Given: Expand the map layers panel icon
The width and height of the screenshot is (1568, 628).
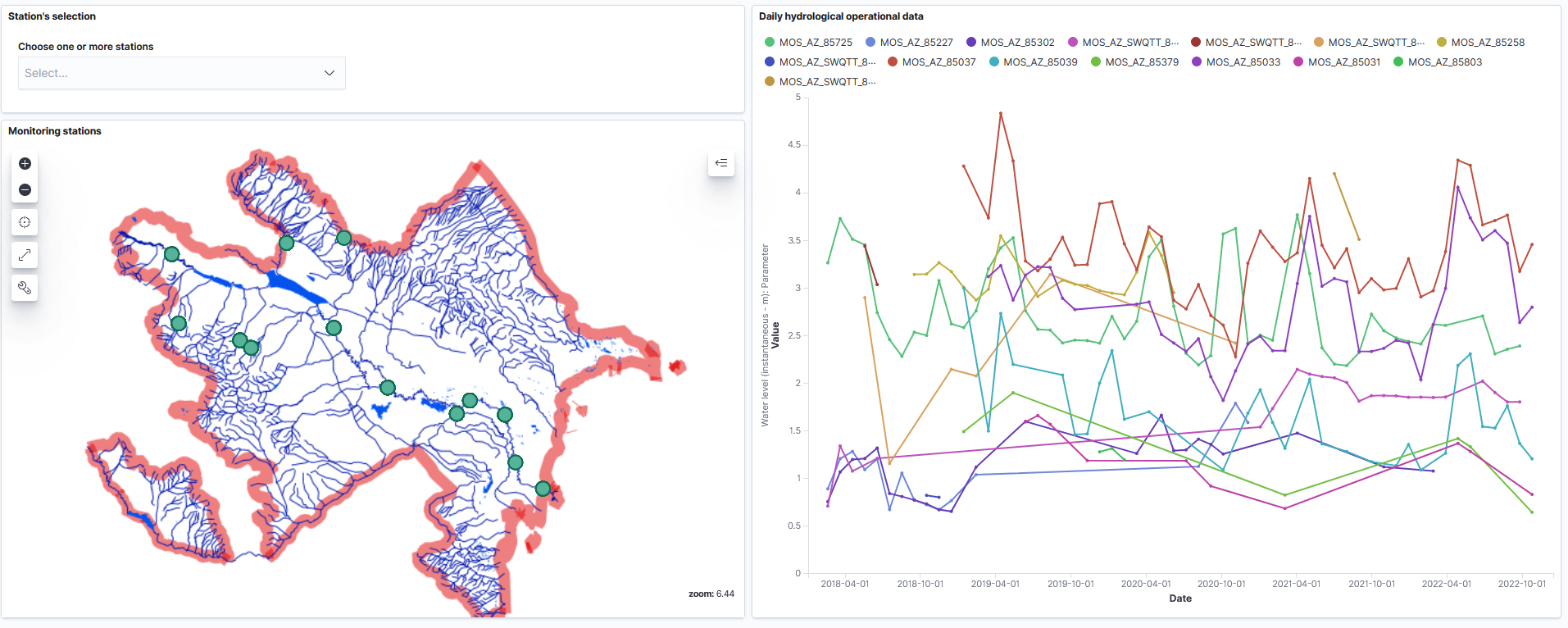Looking at the screenshot, I should (x=721, y=163).
